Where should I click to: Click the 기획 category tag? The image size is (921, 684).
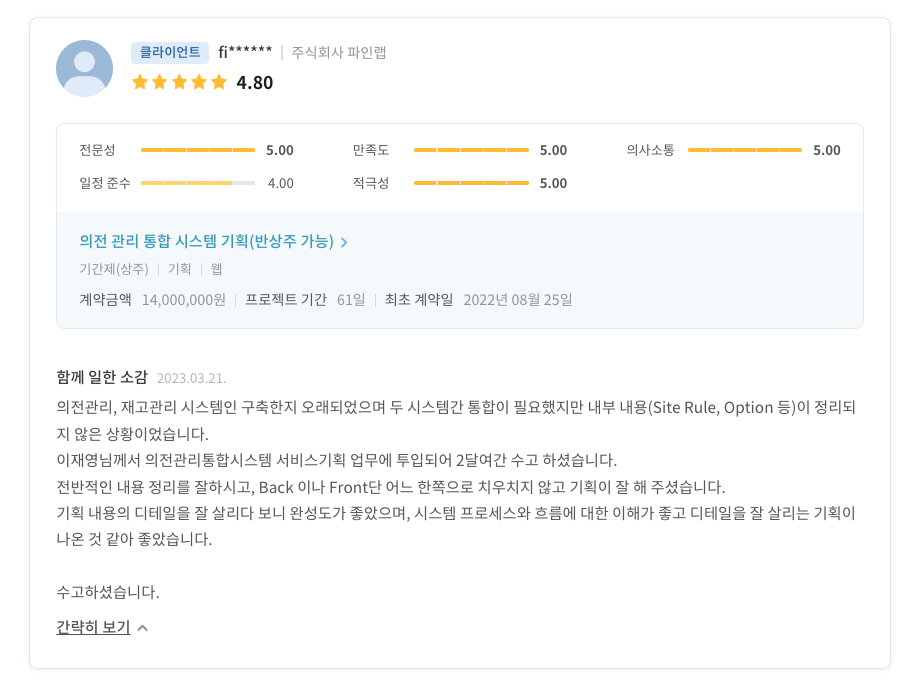click(180, 269)
